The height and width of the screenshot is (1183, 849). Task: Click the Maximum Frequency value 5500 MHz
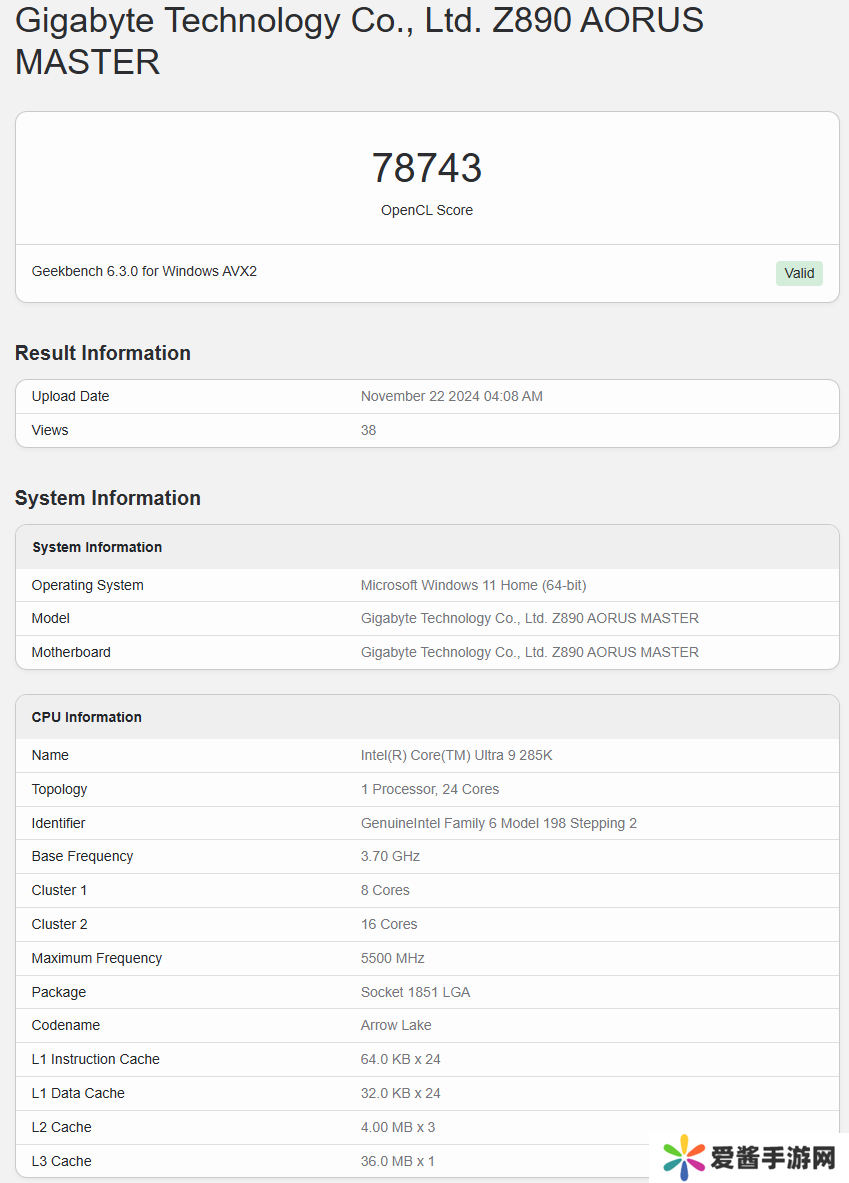(x=392, y=958)
